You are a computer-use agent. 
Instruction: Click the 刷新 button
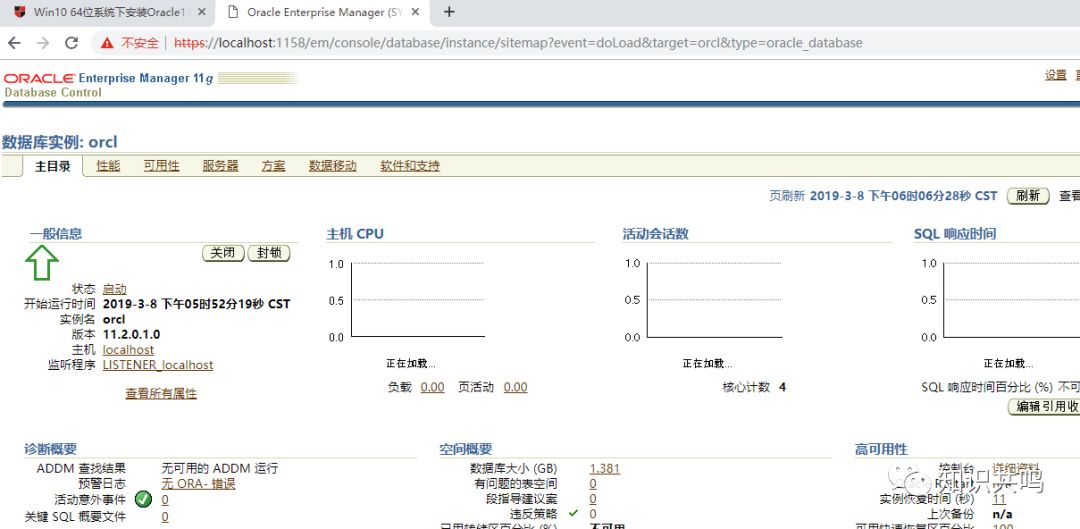tap(1028, 196)
